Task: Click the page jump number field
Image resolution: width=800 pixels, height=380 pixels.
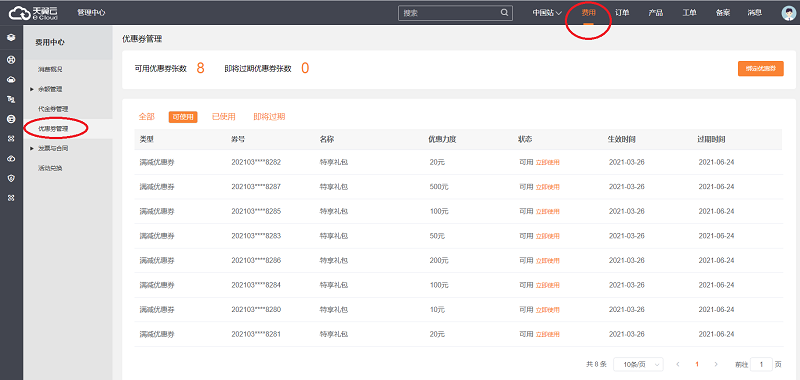Action: click(x=762, y=364)
